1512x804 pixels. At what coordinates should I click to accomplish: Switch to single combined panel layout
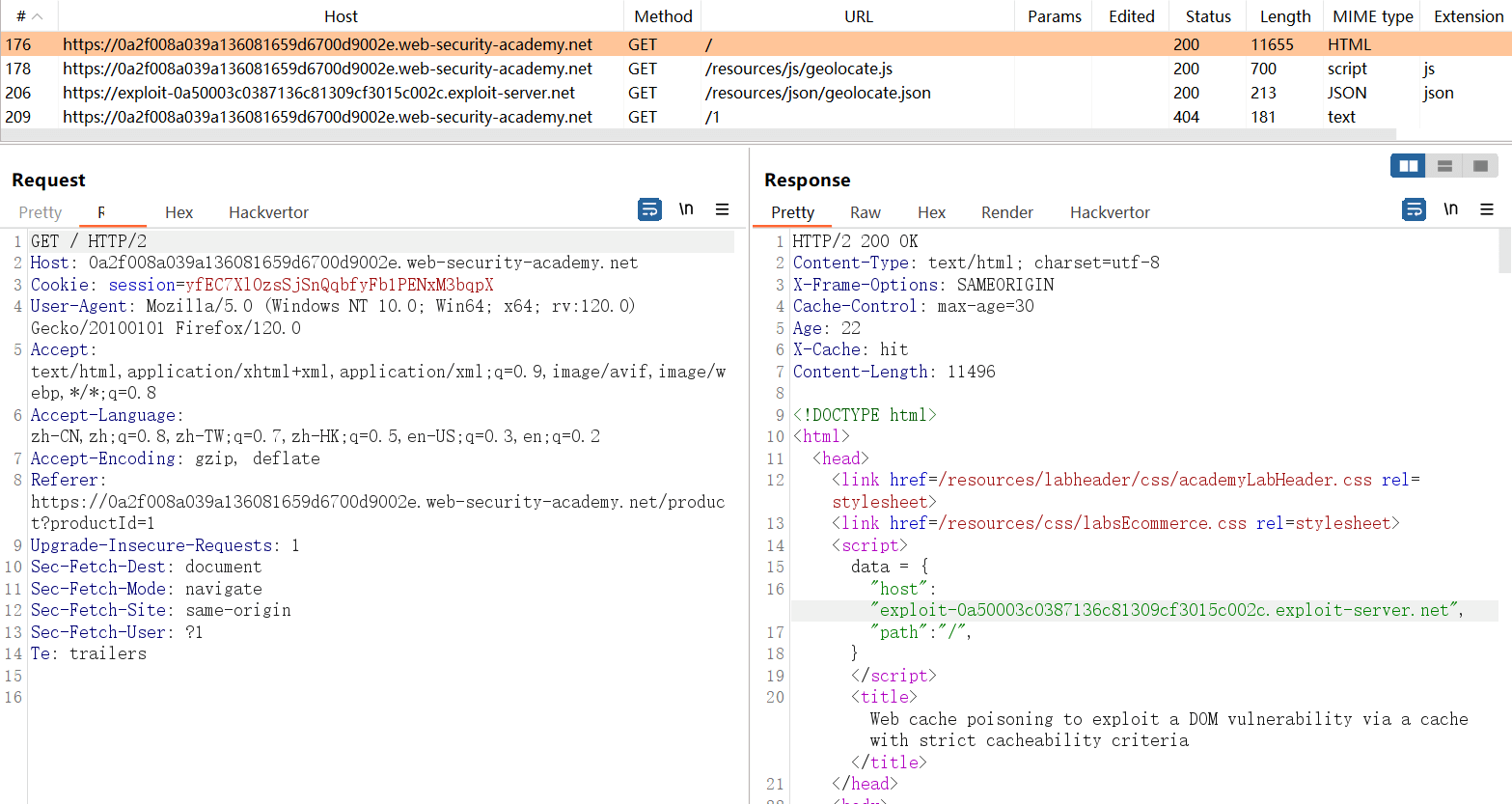[1480, 166]
